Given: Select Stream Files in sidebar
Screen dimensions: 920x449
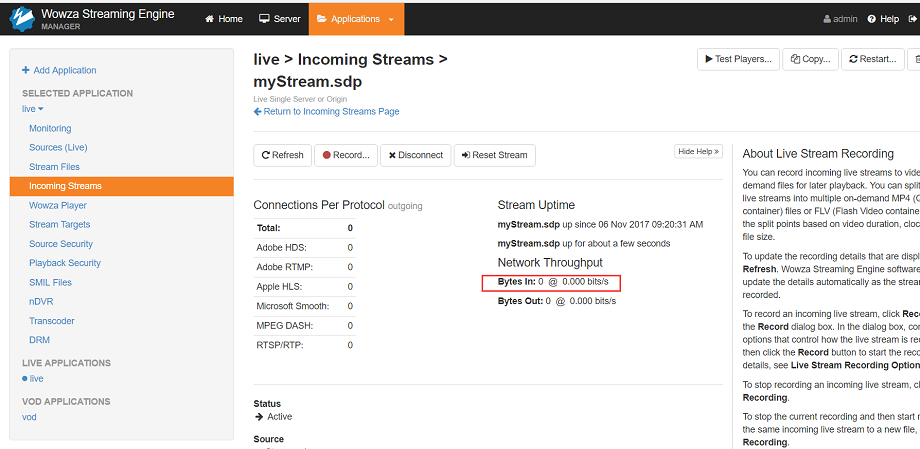Looking at the screenshot, I should (x=54, y=167).
